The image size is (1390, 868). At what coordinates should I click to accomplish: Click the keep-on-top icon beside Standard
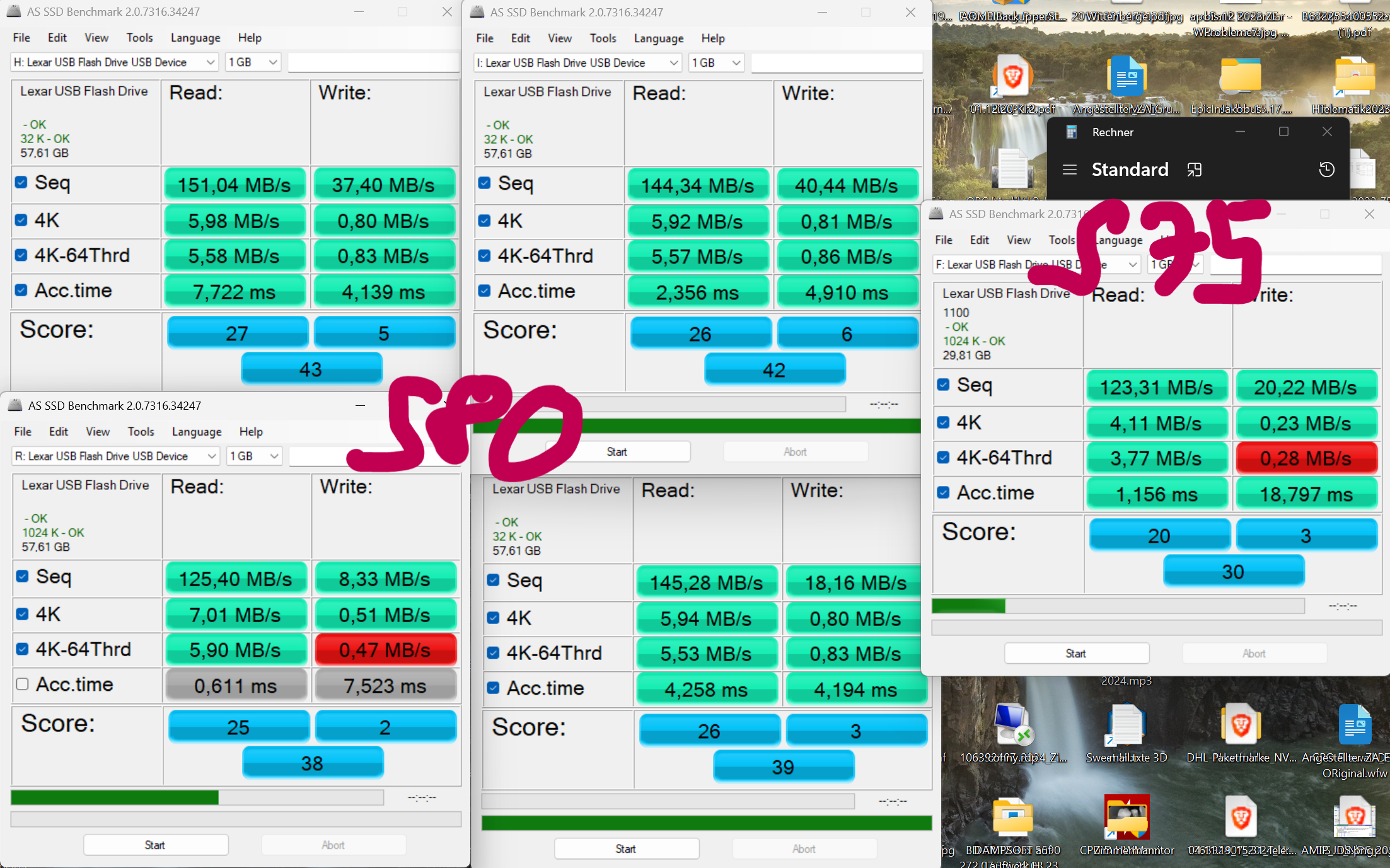(1195, 170)
